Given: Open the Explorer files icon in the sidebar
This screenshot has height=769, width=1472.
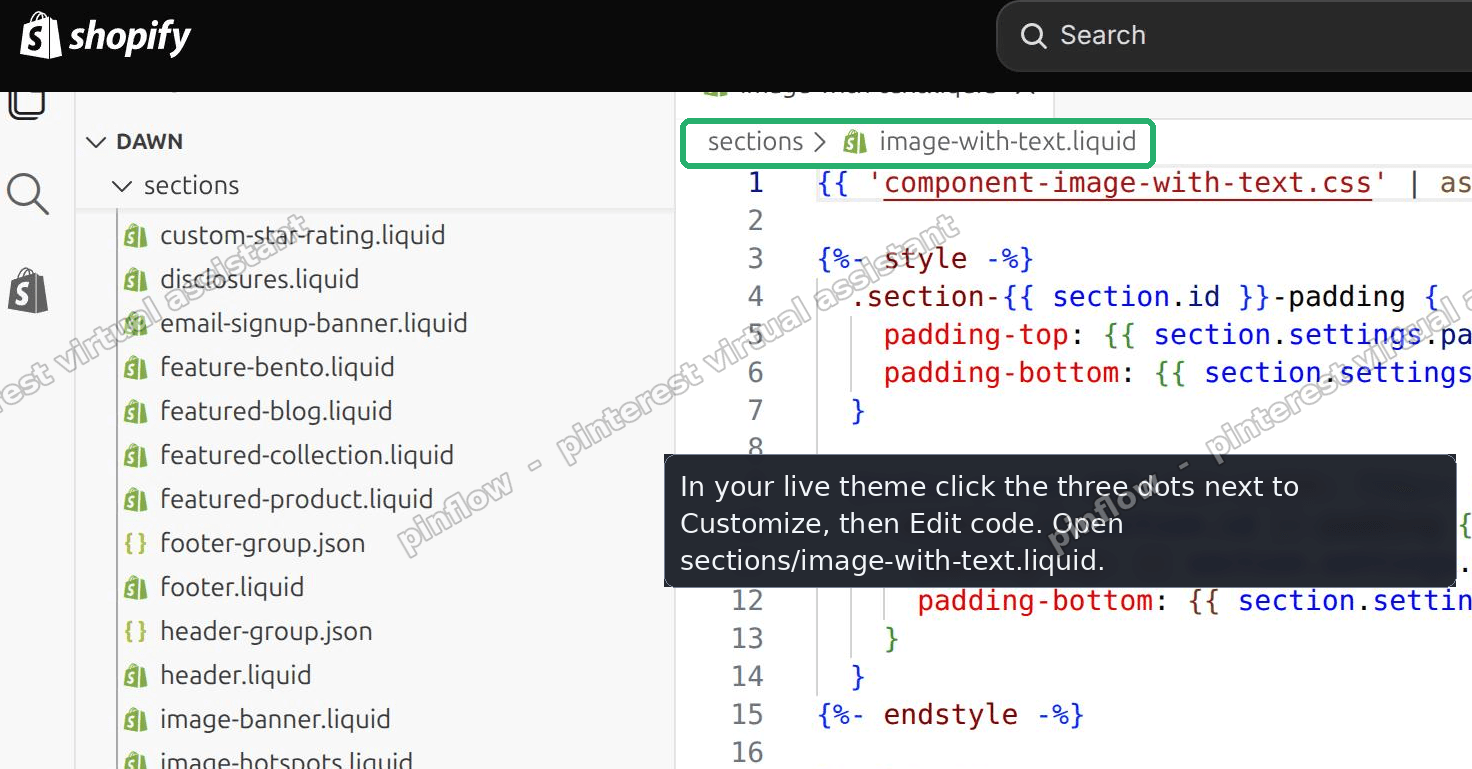Looking at the screenshot, I should [x=28, y=105].
